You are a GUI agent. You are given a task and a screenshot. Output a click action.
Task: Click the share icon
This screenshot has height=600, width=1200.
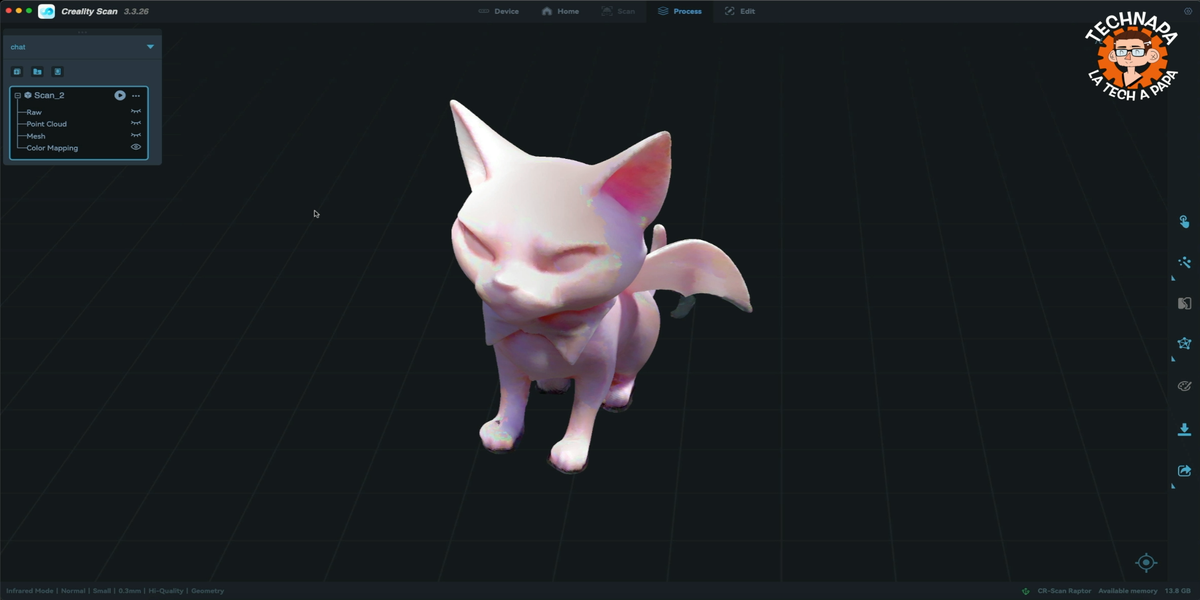1184,470
